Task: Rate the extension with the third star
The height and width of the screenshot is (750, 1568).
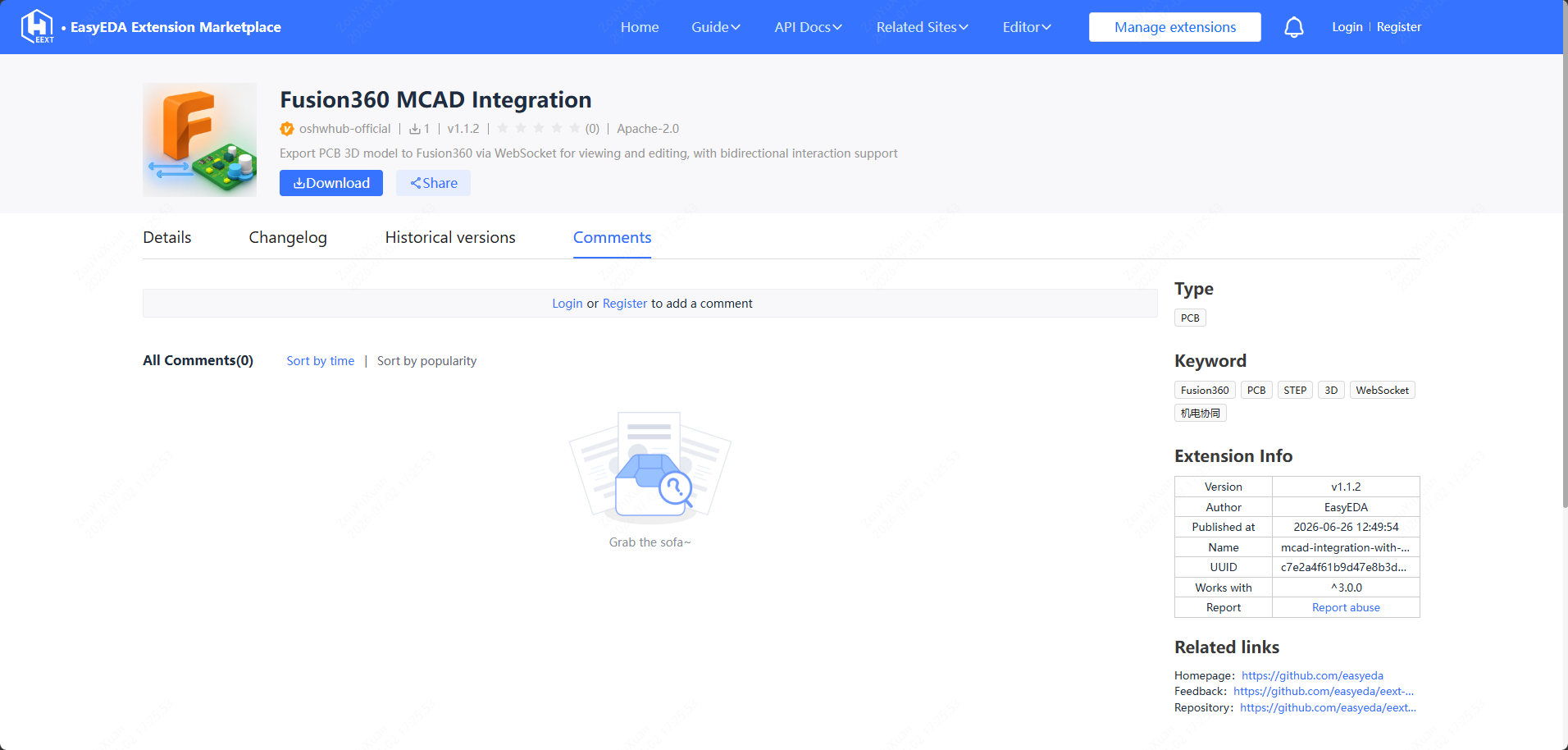Action: click(x=539, y=128)
